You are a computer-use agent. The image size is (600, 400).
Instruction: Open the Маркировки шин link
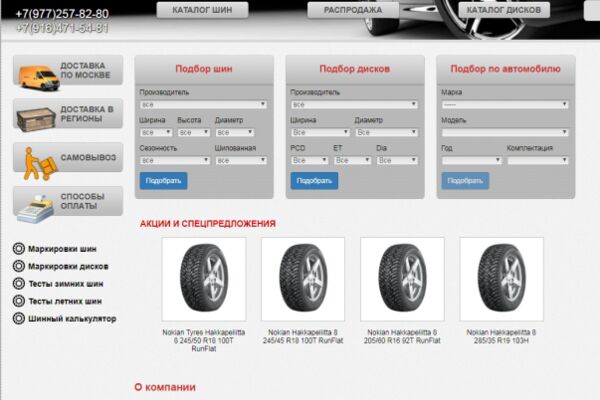tap(62, 249)
